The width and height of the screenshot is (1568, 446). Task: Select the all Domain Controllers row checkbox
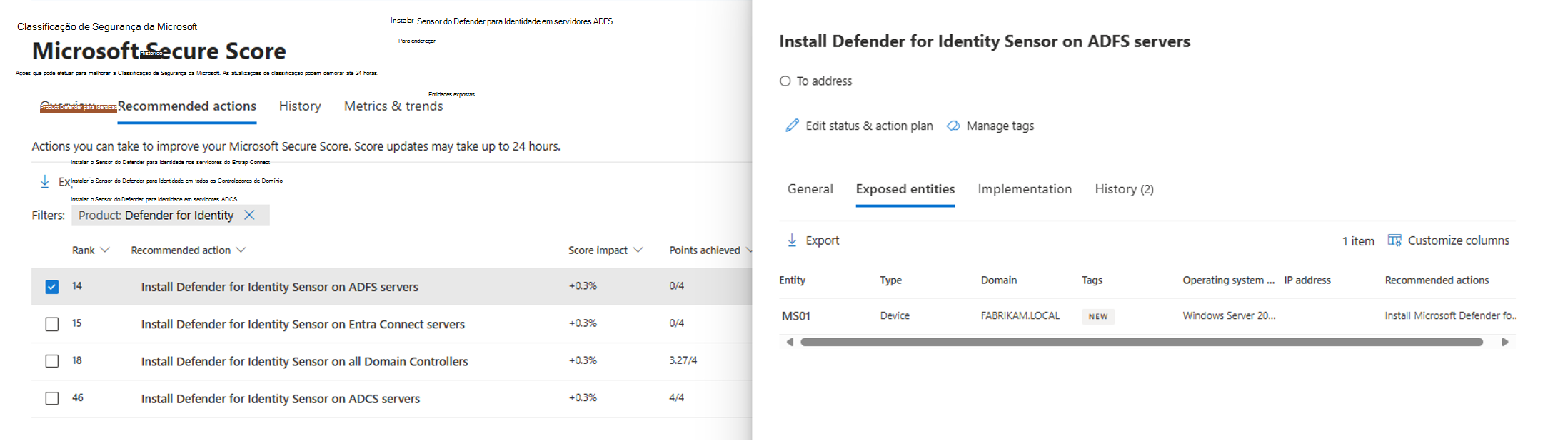click(x=52, y=361)
